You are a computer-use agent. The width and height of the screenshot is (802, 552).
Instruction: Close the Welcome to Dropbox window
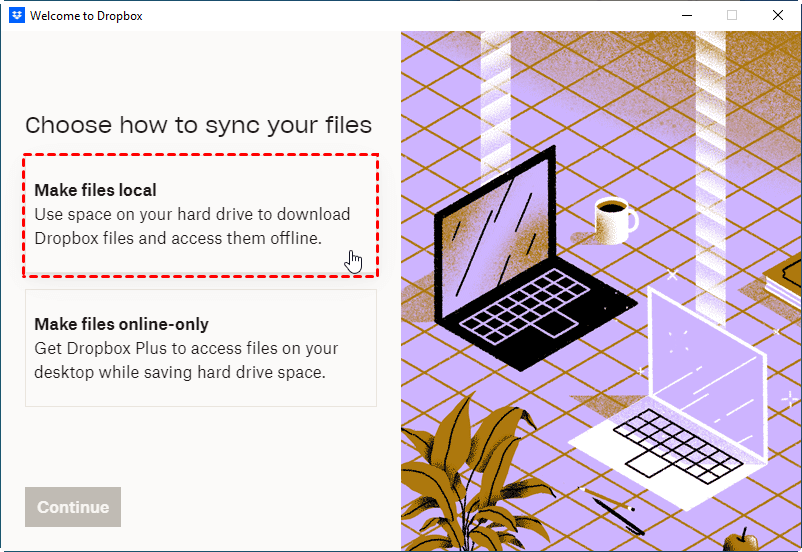pos(777,15)
